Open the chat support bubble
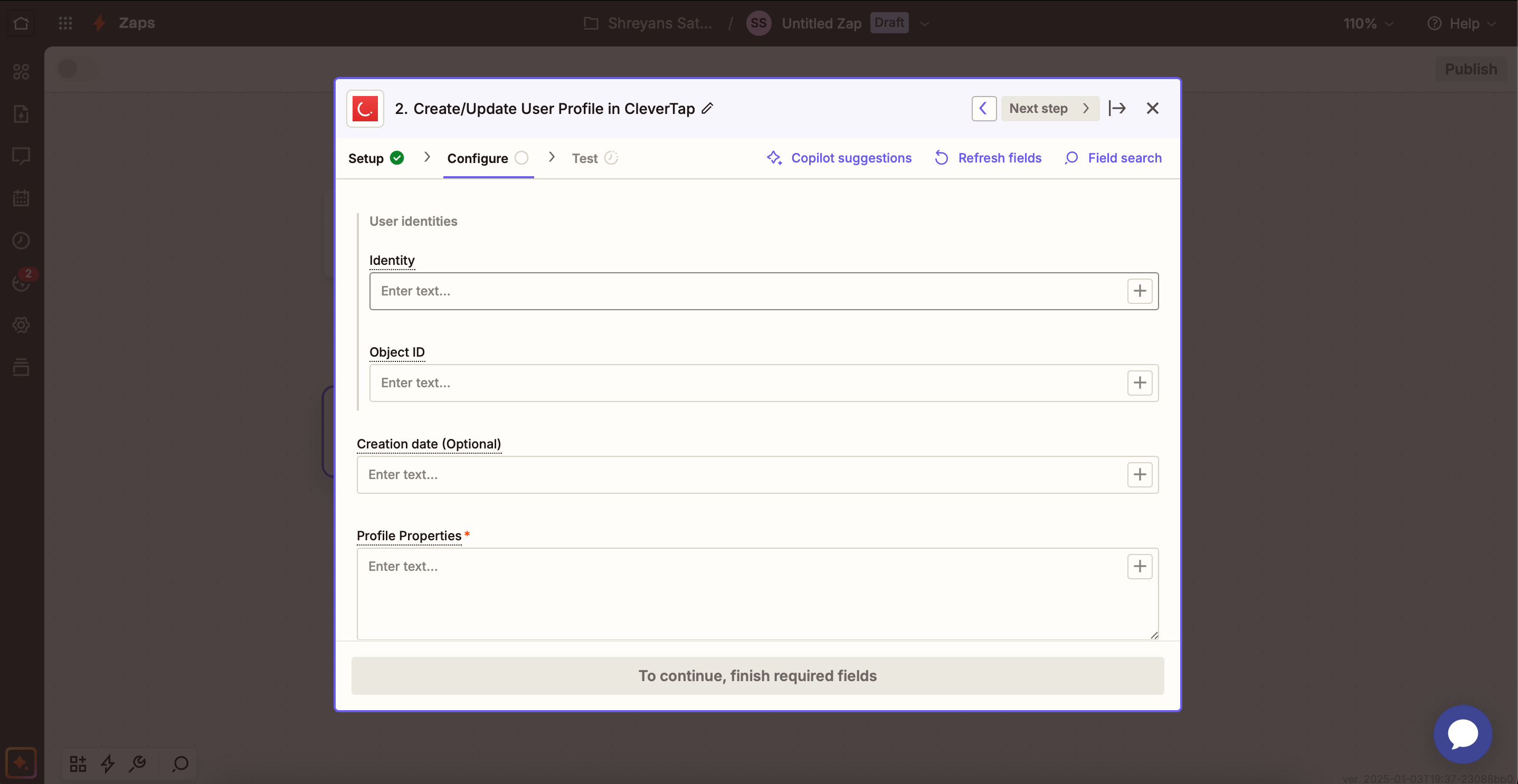The width and height of the screenshot is (1518, 784). coord(1463,734)
